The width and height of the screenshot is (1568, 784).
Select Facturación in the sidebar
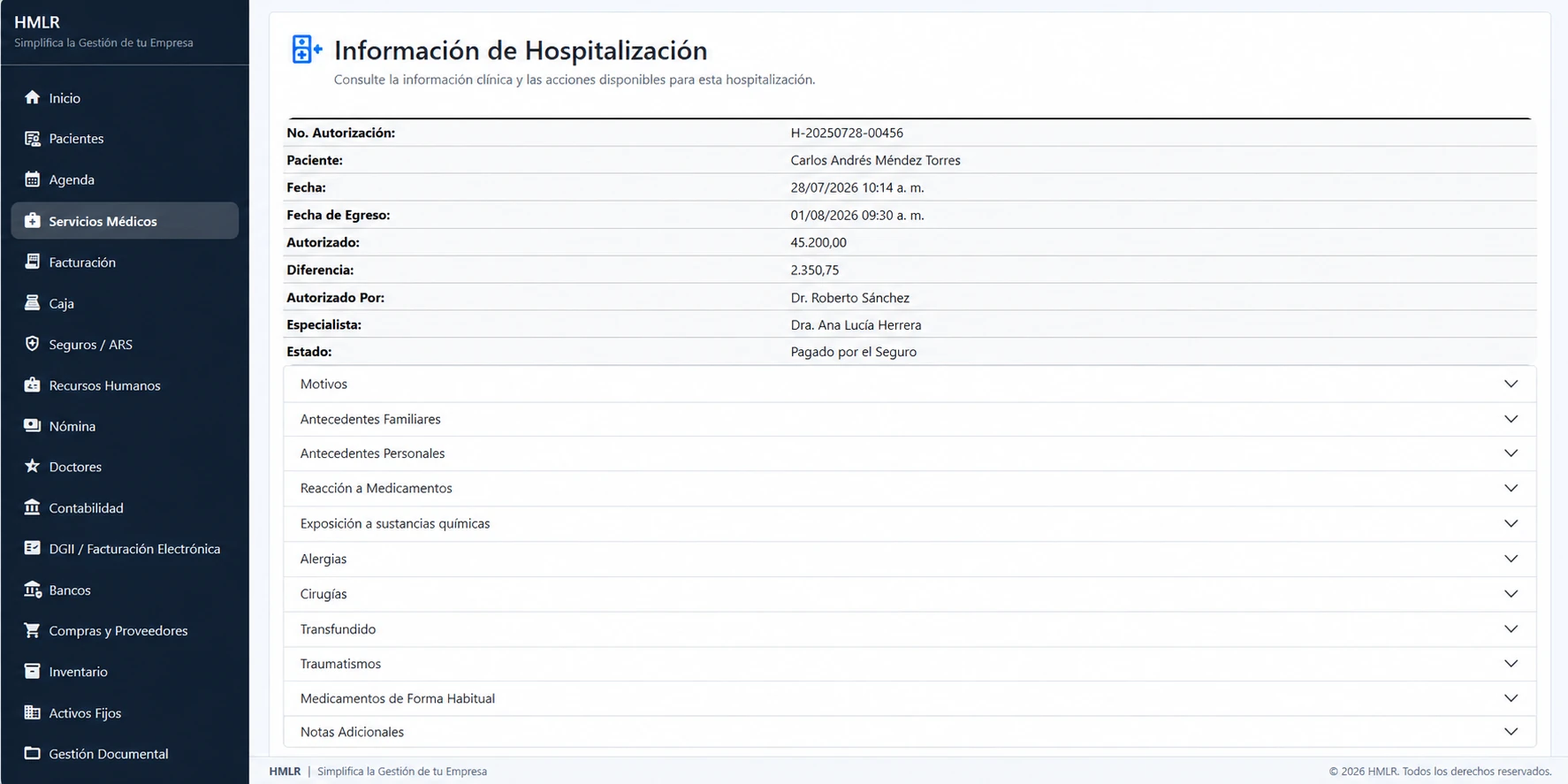(125, 262)
